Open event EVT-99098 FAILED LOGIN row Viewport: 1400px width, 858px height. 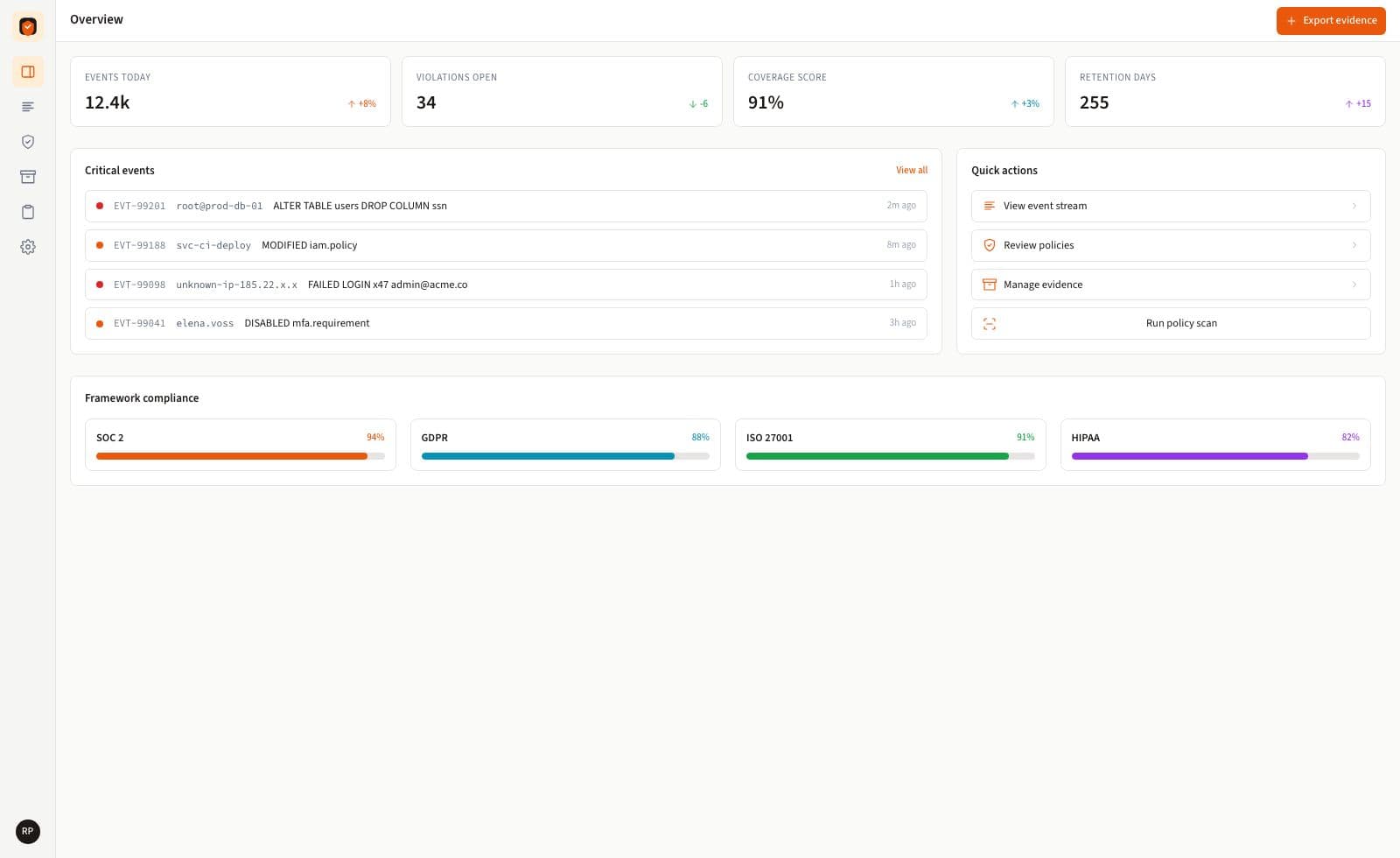[506, 285]
